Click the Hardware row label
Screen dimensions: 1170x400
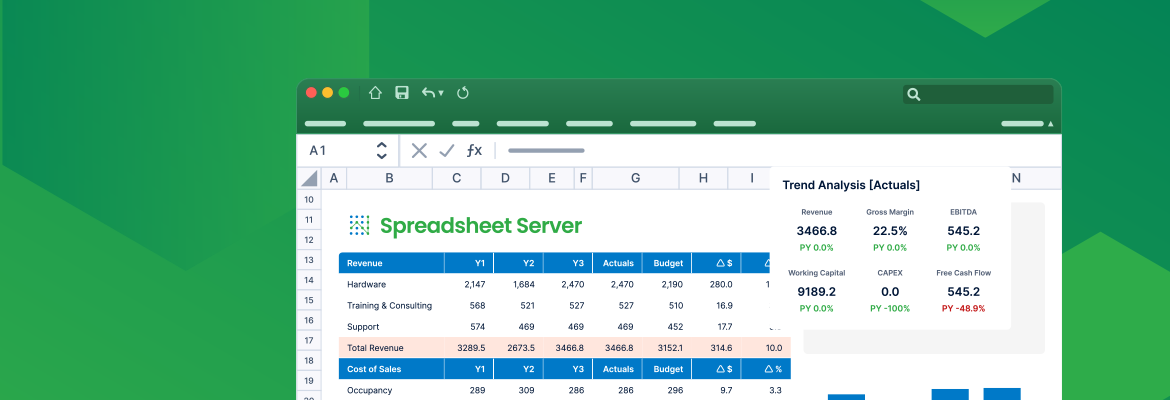(366, 284)
